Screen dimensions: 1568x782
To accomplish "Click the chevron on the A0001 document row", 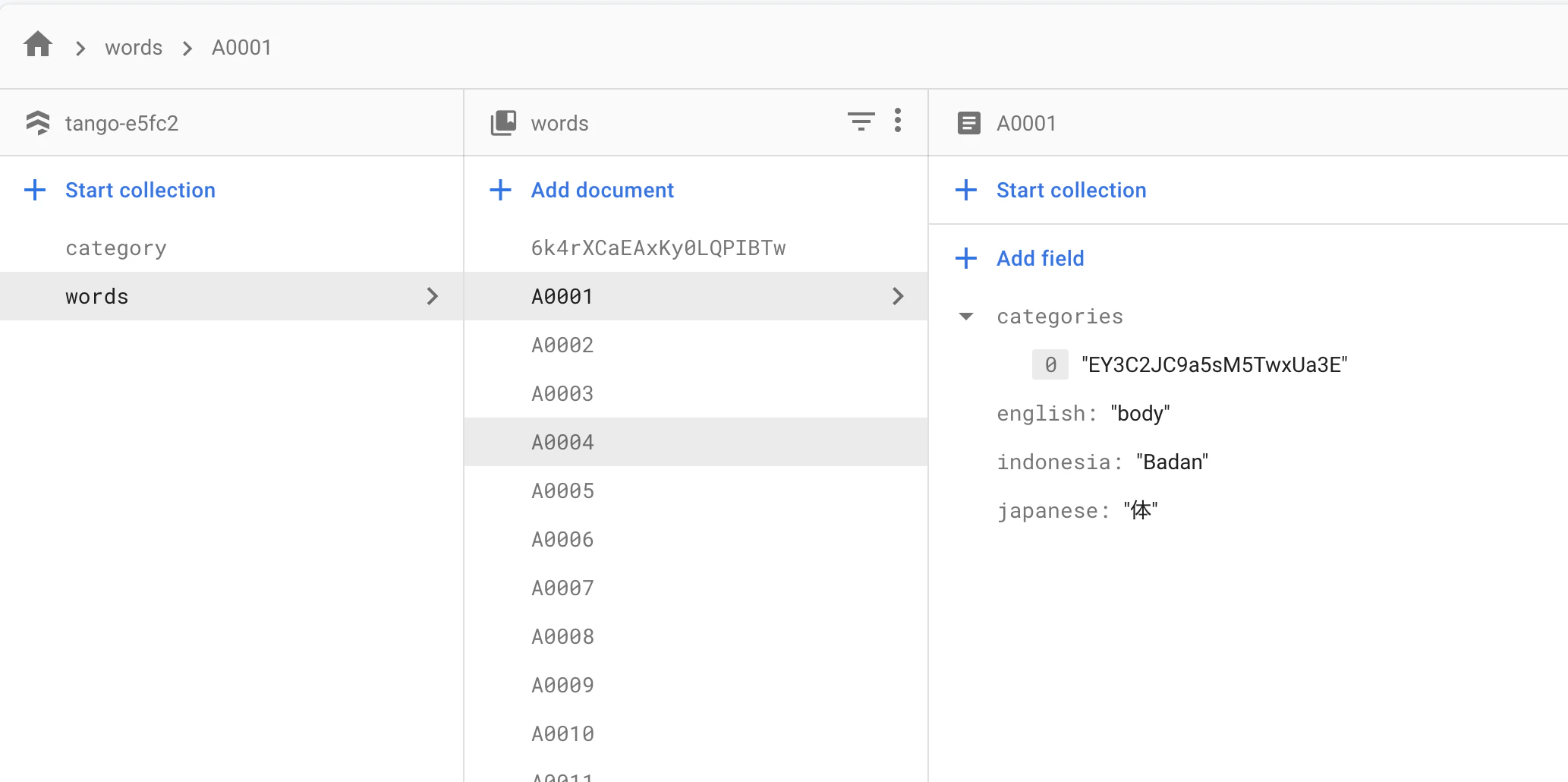I will click(898, 296).
